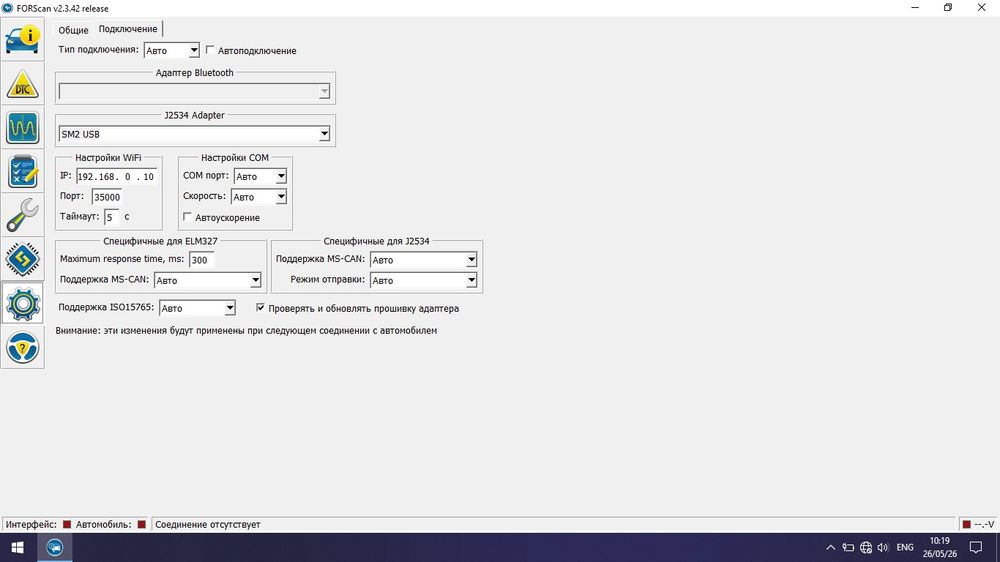Screen dimensions: 1000x562
Task: Click the Соединение отсутствует status text
Action: [208, 524]
